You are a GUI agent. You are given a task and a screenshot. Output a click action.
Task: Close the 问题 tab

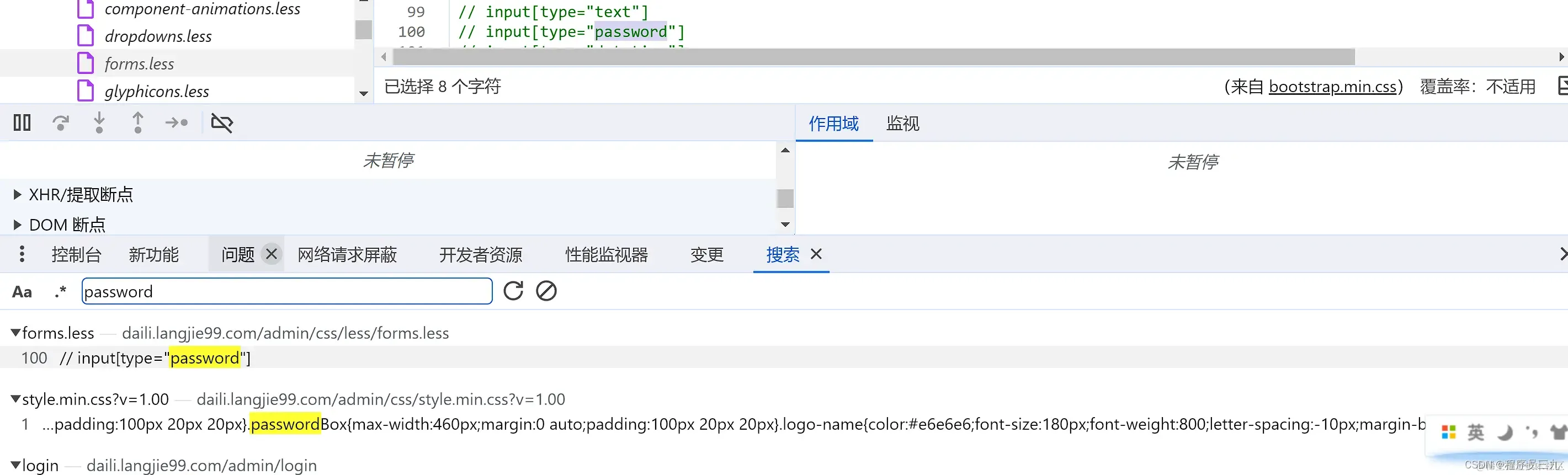point(272,254)
